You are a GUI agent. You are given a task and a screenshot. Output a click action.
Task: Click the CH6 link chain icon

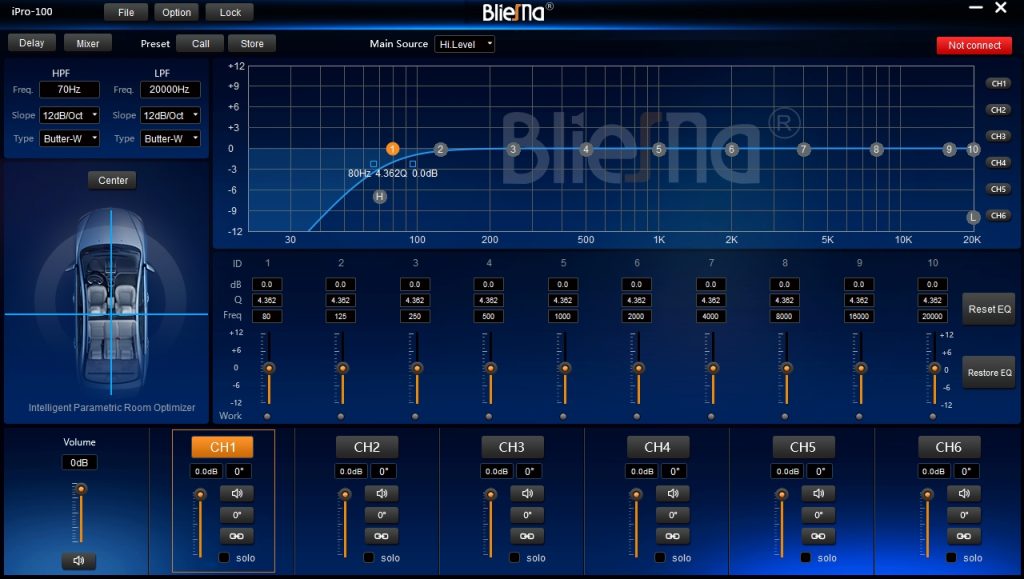964,536
